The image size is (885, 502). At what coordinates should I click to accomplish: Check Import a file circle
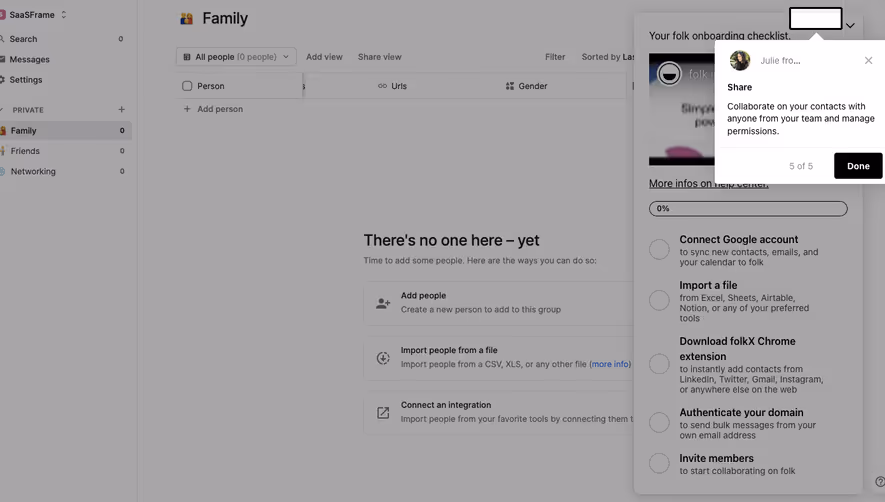(x=659, y=300)
